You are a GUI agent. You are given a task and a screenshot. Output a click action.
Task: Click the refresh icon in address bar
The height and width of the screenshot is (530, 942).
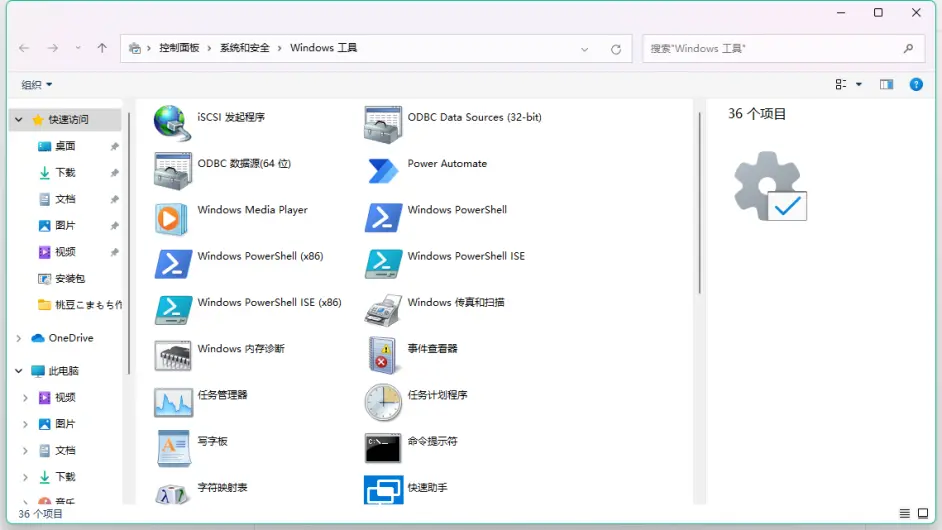coord(616,49)
